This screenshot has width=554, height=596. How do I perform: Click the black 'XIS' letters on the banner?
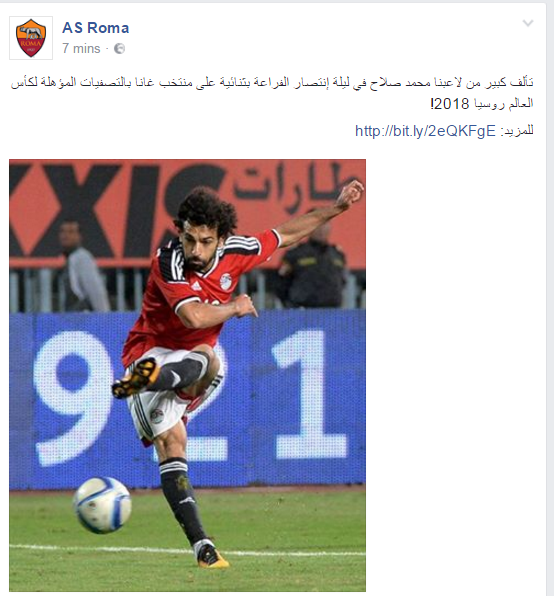[x=114, y=209]
